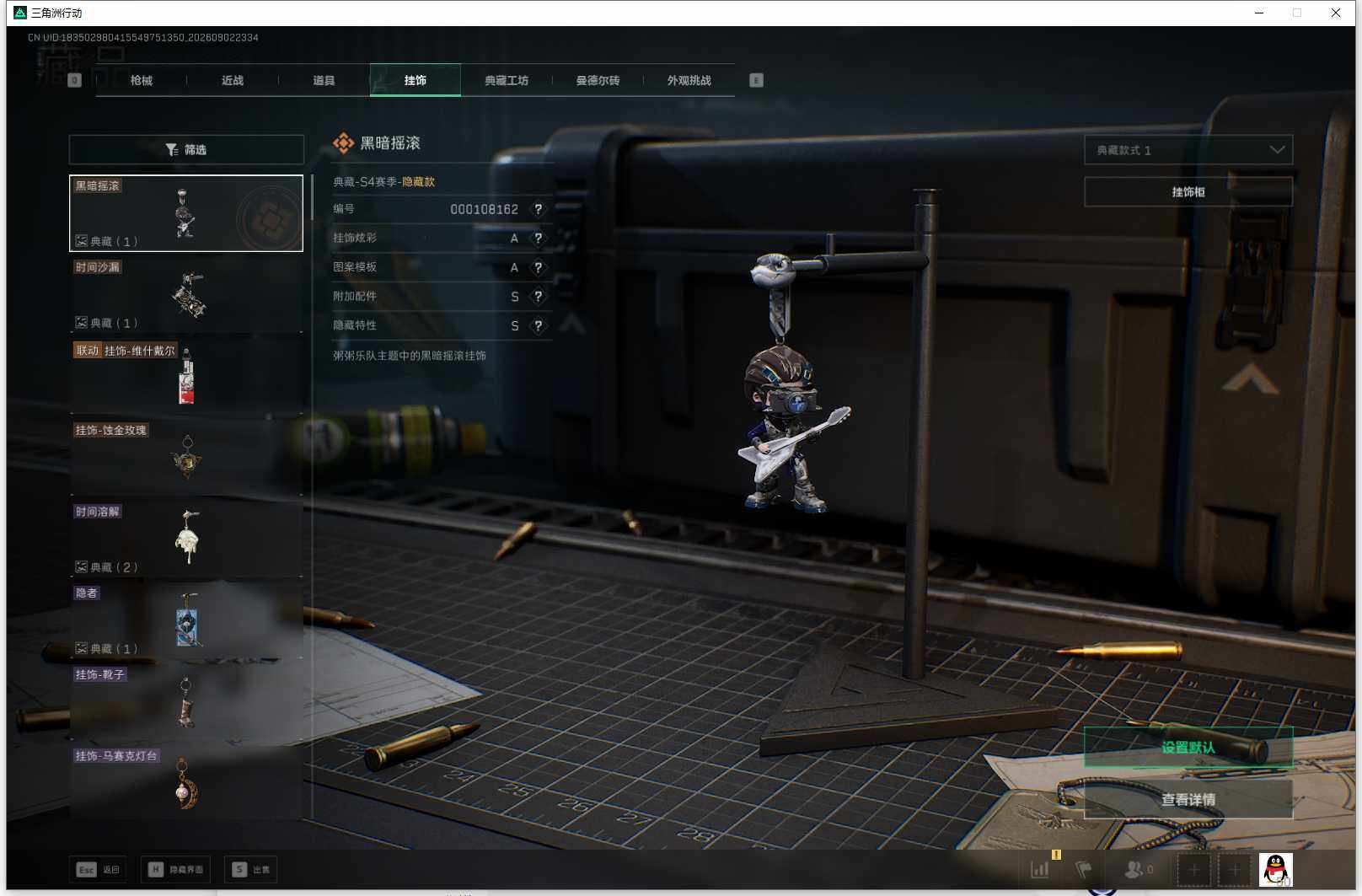Go to the 曼德尔砖 tab
This screenshot has width=1362, height=896.
pos(598,80)
